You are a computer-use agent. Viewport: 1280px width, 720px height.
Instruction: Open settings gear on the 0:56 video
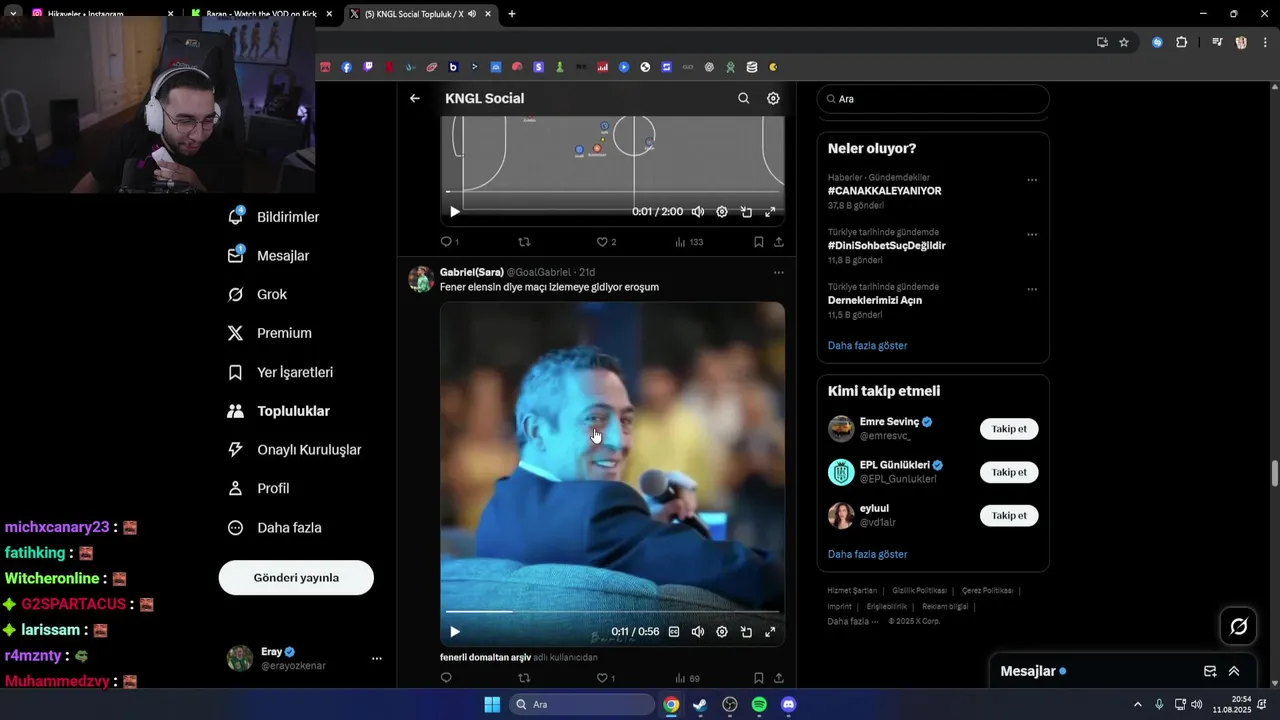(x=722, y=632)
